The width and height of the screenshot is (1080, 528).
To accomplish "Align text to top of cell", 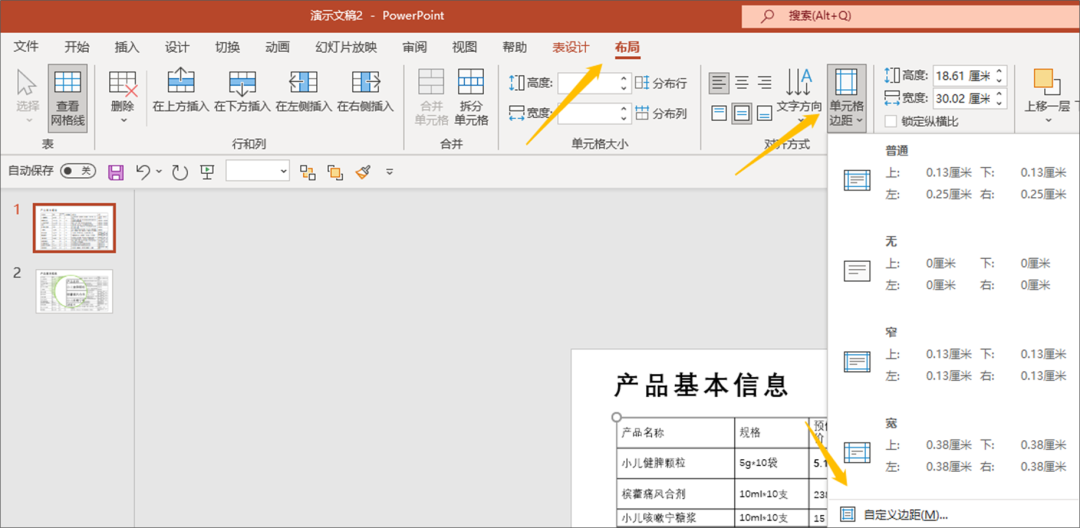I will tap(718, 113).
